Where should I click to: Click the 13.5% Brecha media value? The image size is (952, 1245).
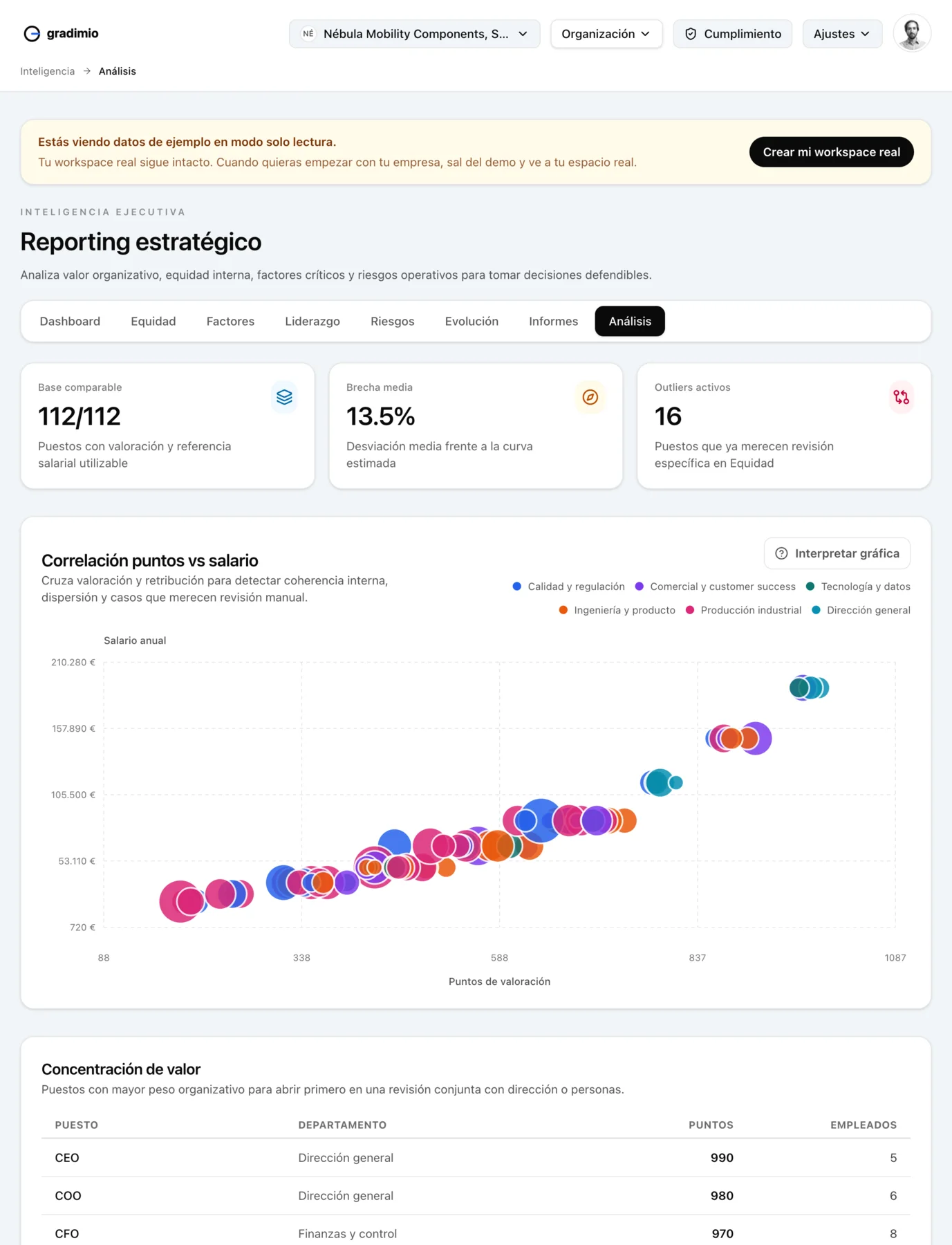[380, 416]
